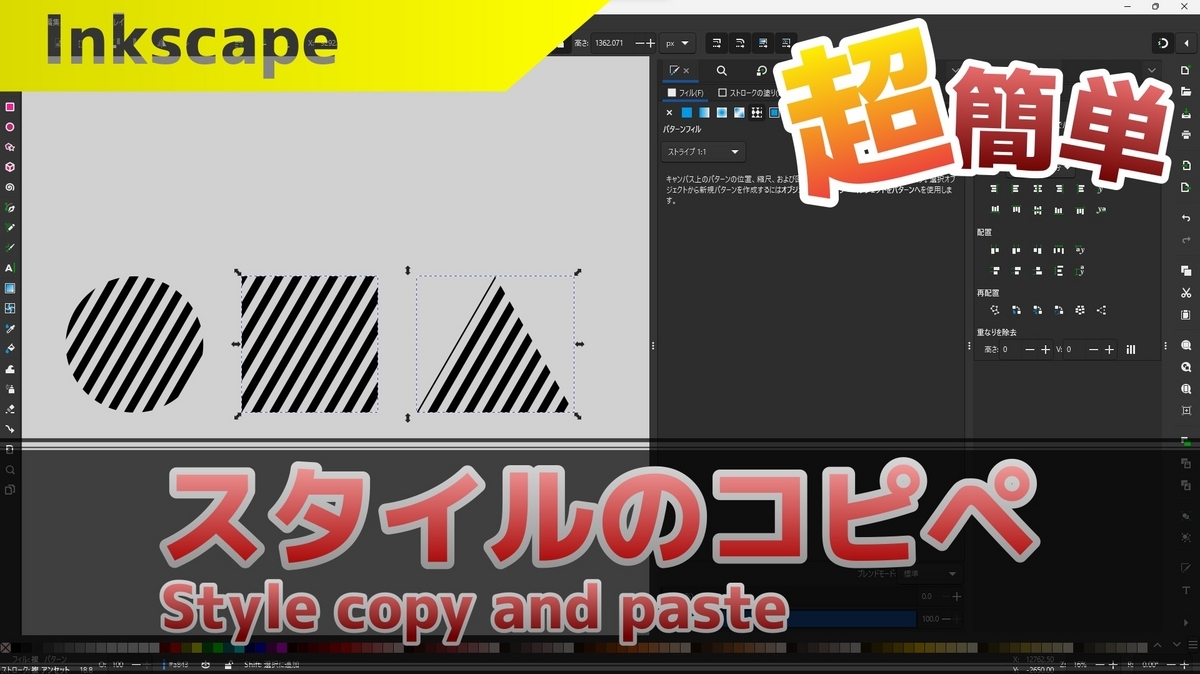
Task: Select the Spray tool
Action: point(10,388)
